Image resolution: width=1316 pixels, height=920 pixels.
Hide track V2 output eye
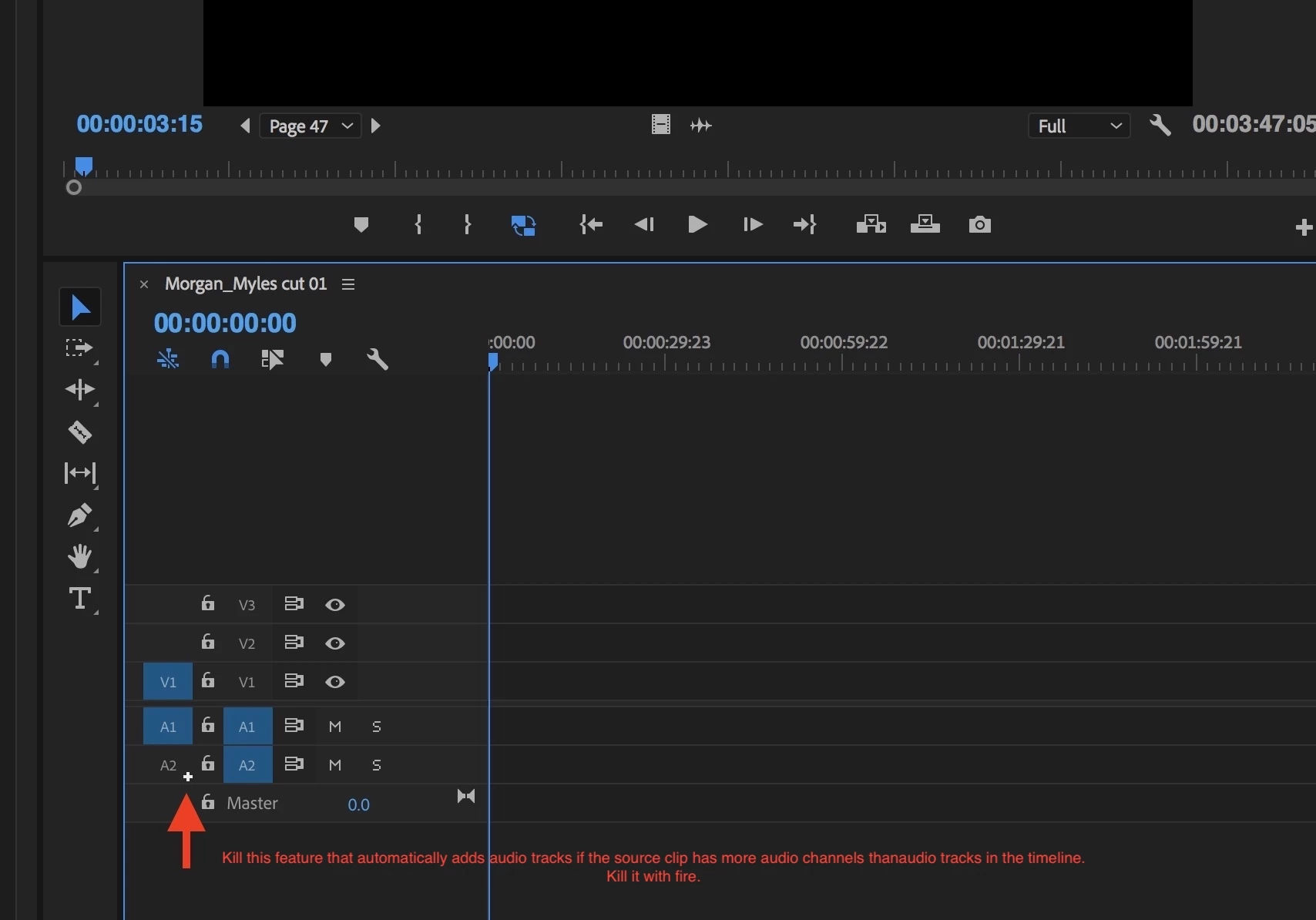click(335, 643)
